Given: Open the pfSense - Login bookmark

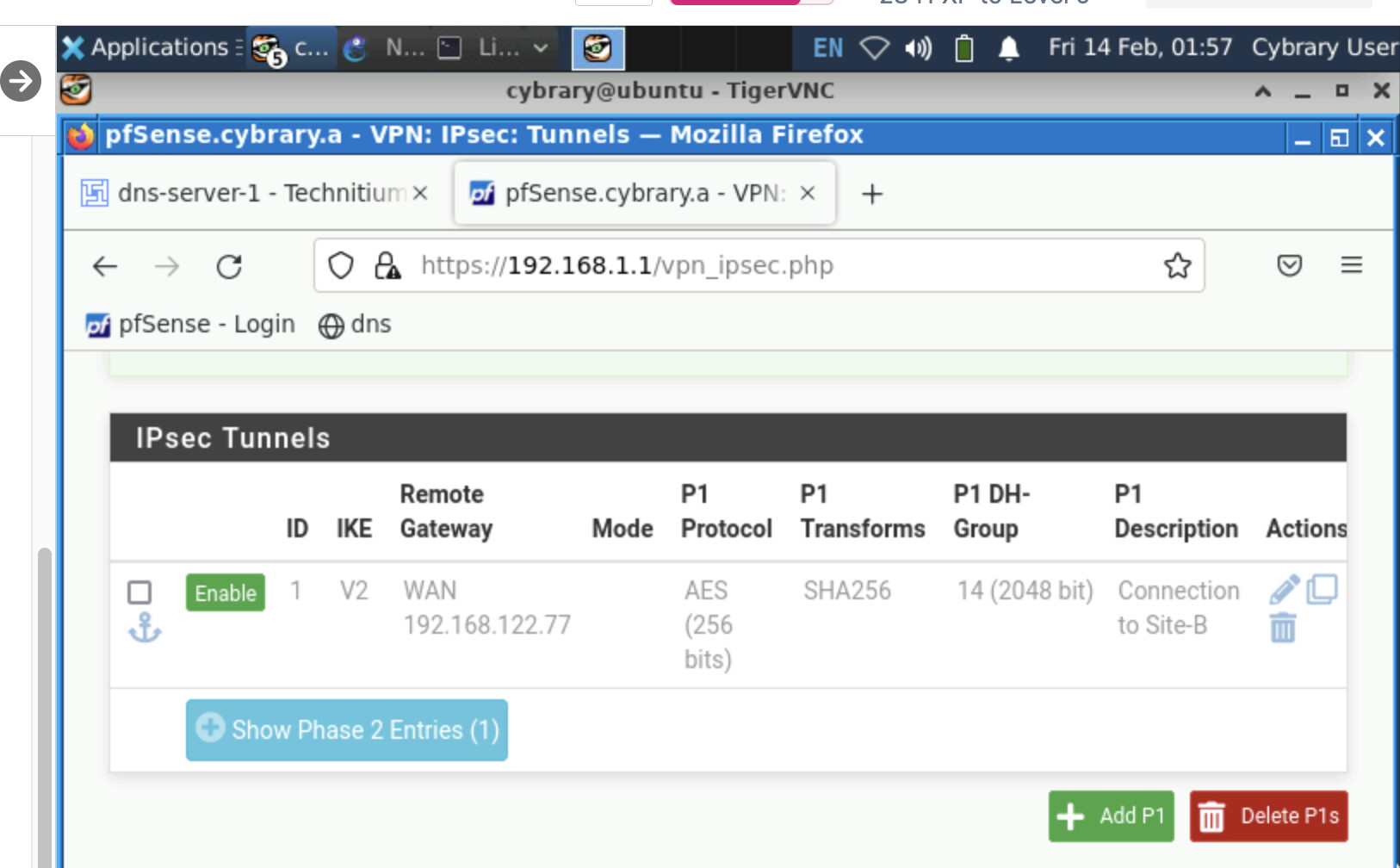Looking at the screenshot, I should 191,325.
